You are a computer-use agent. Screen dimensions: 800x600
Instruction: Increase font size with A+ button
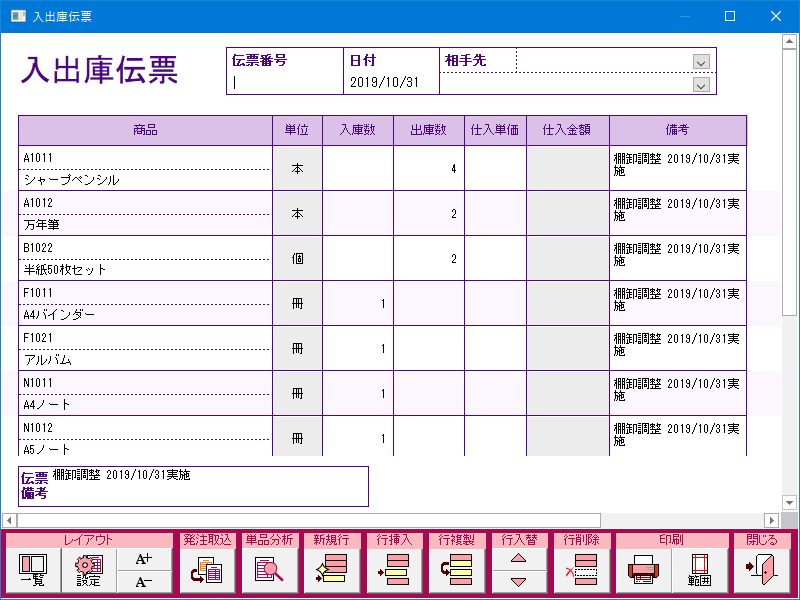tap(144, 560)
